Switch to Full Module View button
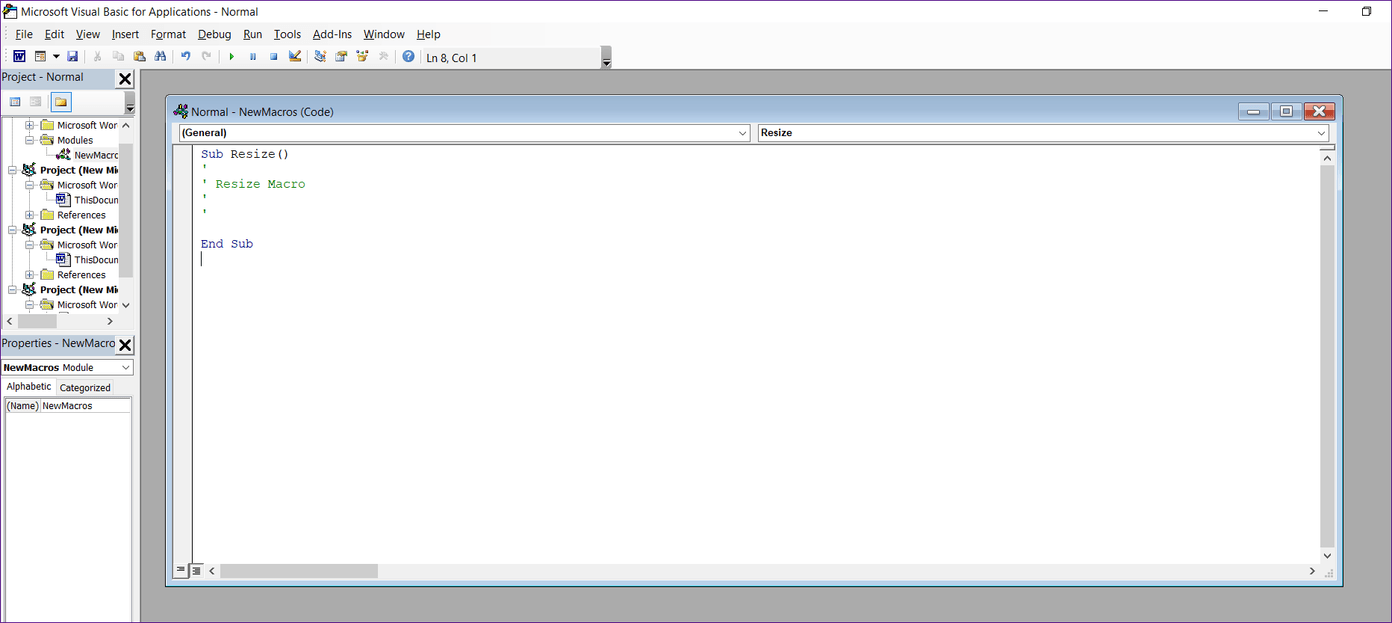Image resolution: width=1392 pixels, height=623 pixels. [196, 570]
